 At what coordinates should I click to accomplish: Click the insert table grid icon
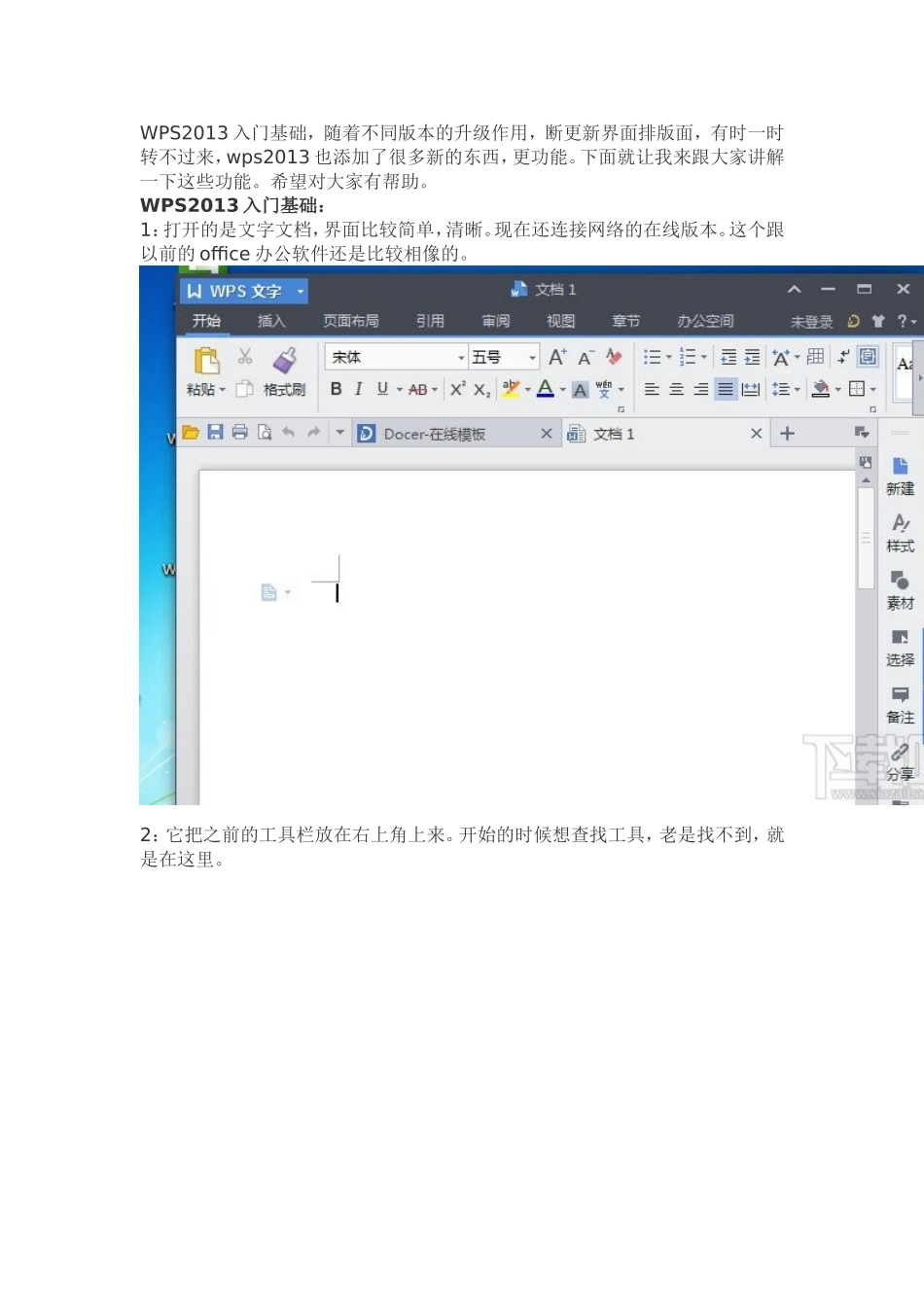[815, 357]
